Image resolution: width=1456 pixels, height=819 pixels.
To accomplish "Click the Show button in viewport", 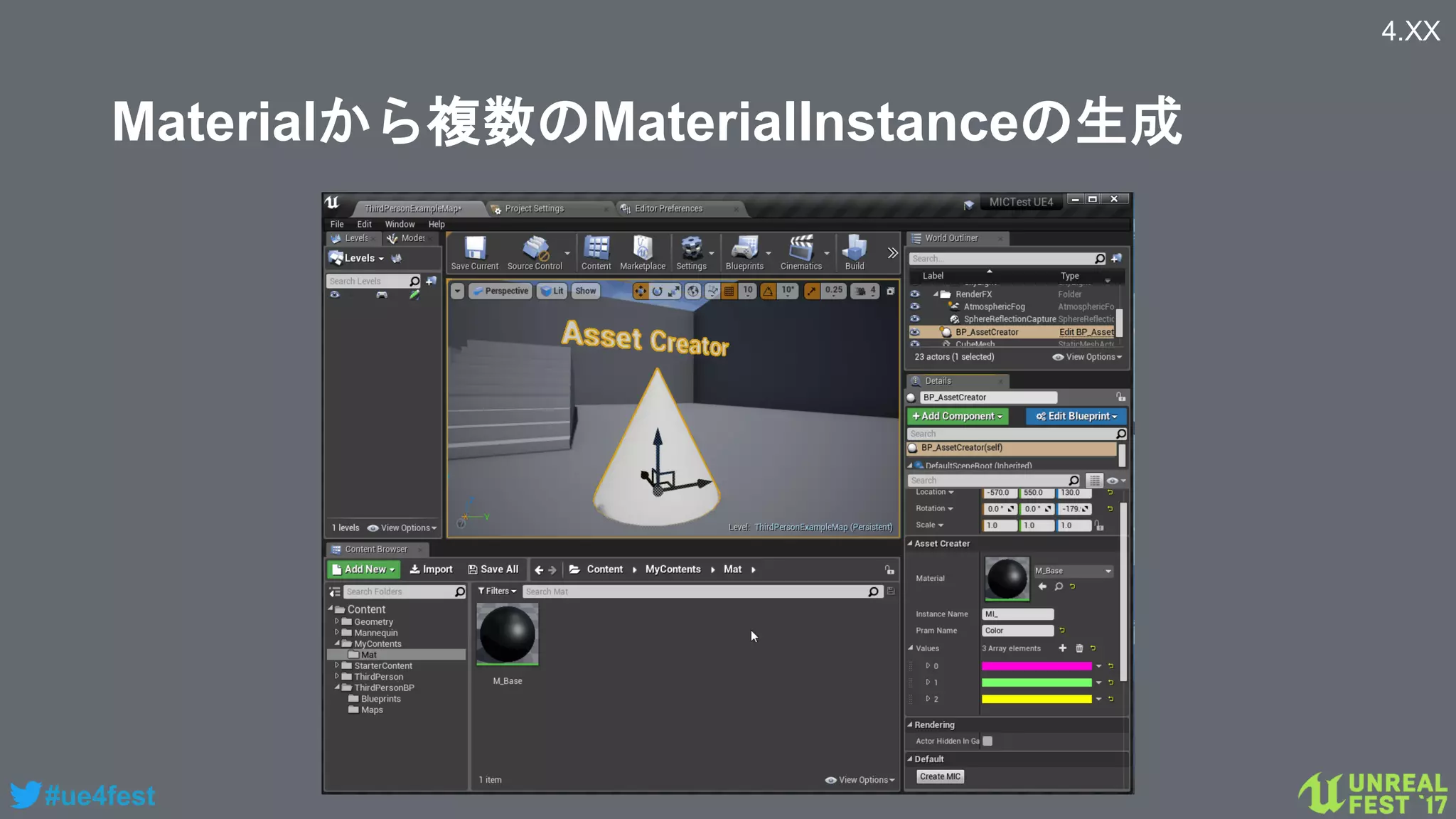I will pyautogui.click(x=586, y=291).
